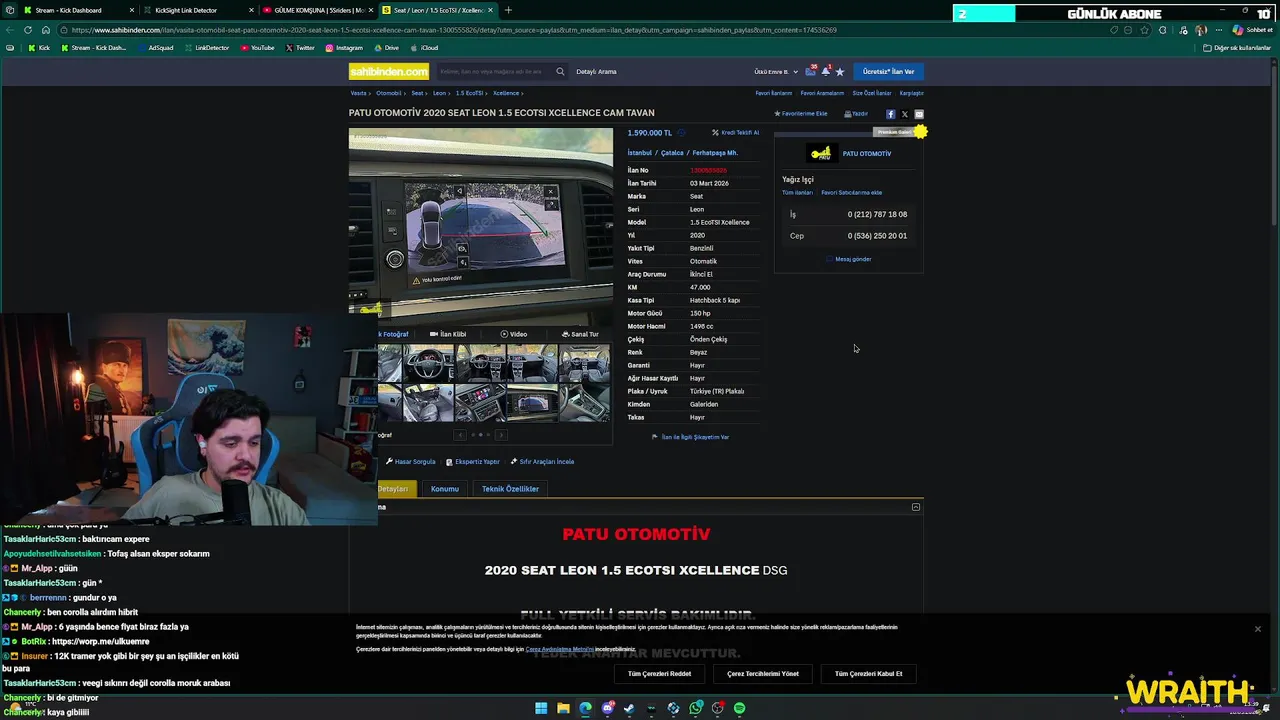The width and height of the screenshot is (1280, 720).
Task: Switch gallery to İlan Klibi
Action: pyautogui.click(x=448, y=334)
